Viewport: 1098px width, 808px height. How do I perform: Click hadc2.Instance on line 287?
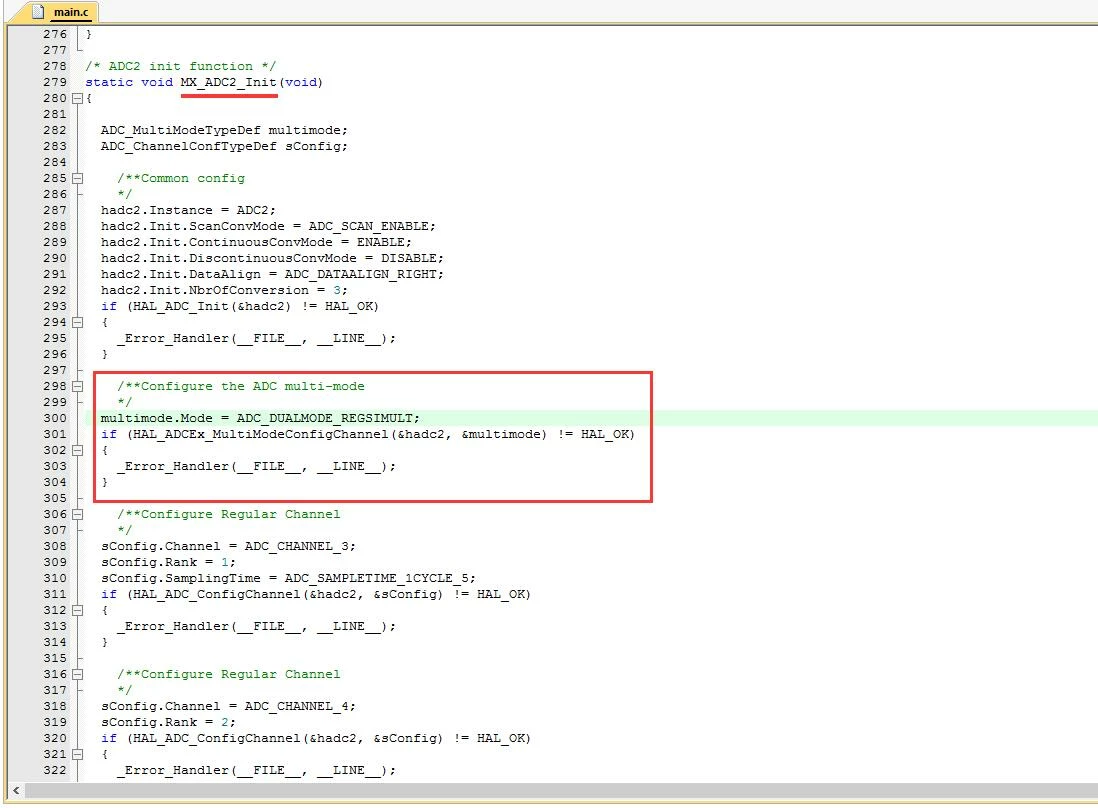click(156, 210)
